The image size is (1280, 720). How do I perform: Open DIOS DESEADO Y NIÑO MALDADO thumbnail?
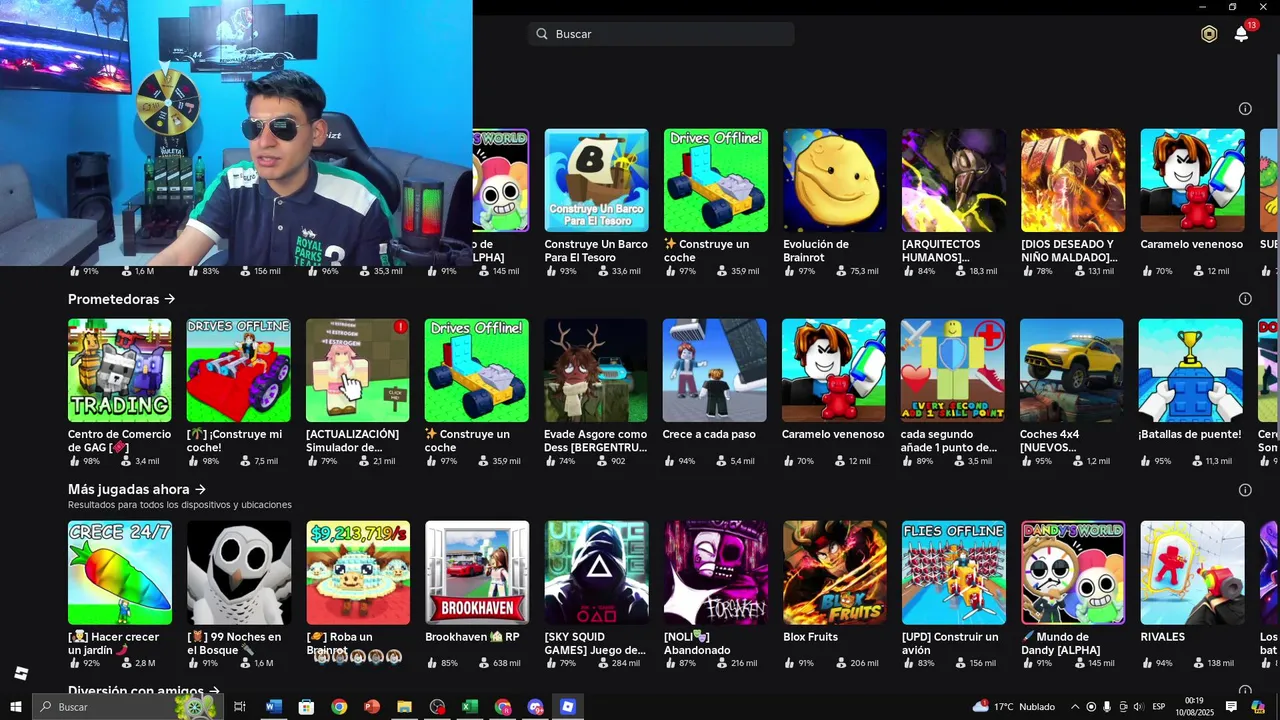point(1073,180)
